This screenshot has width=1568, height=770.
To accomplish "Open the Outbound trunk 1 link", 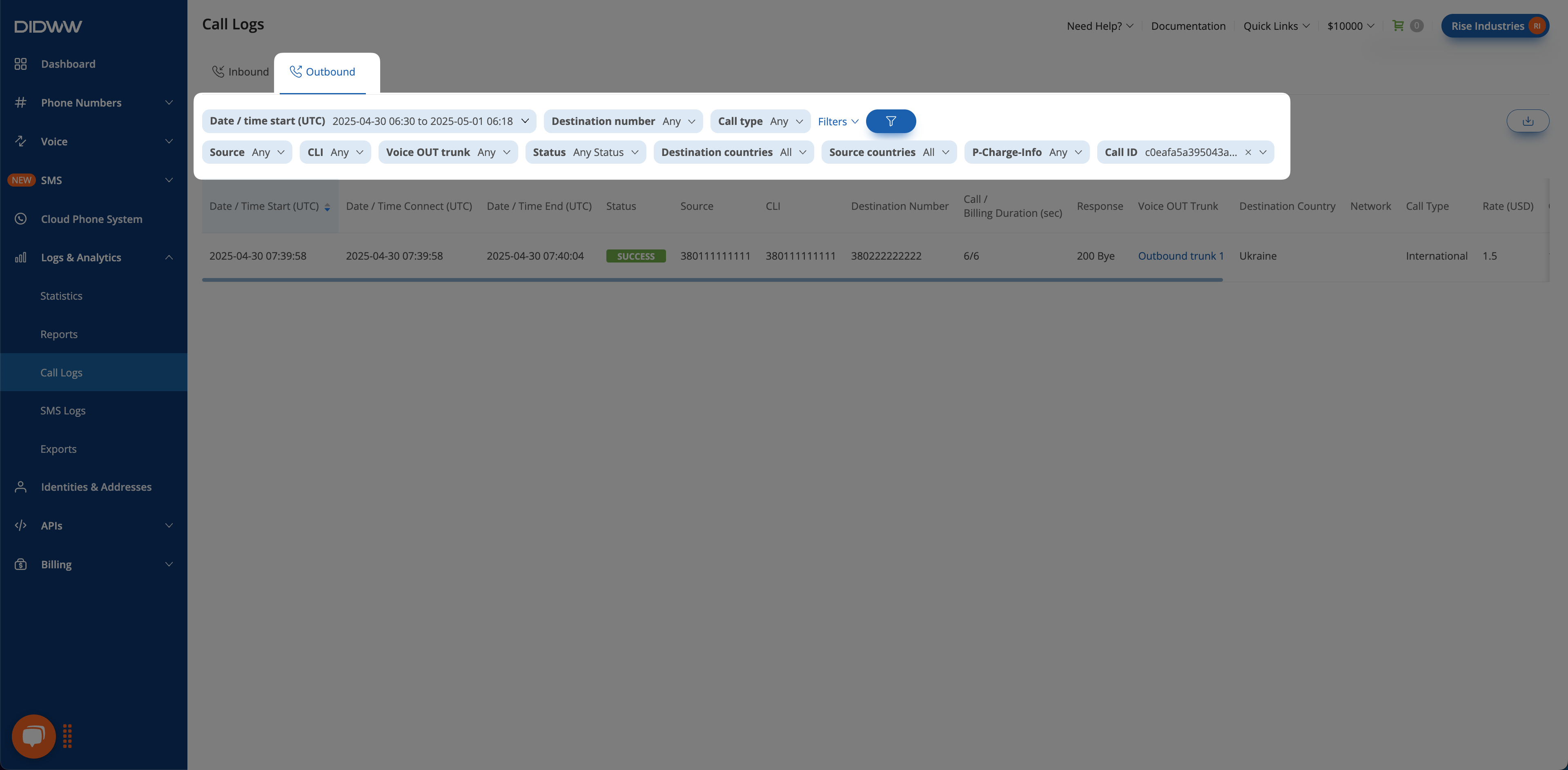I will pyautogui.click(x=1181, y=256).
